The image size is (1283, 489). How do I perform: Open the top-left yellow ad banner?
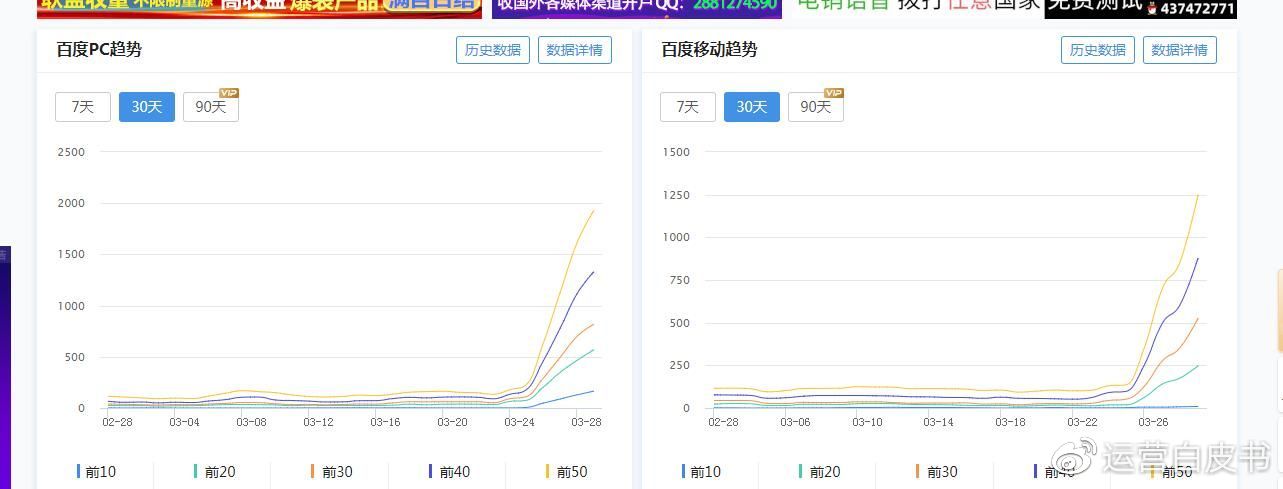point(259,8)
